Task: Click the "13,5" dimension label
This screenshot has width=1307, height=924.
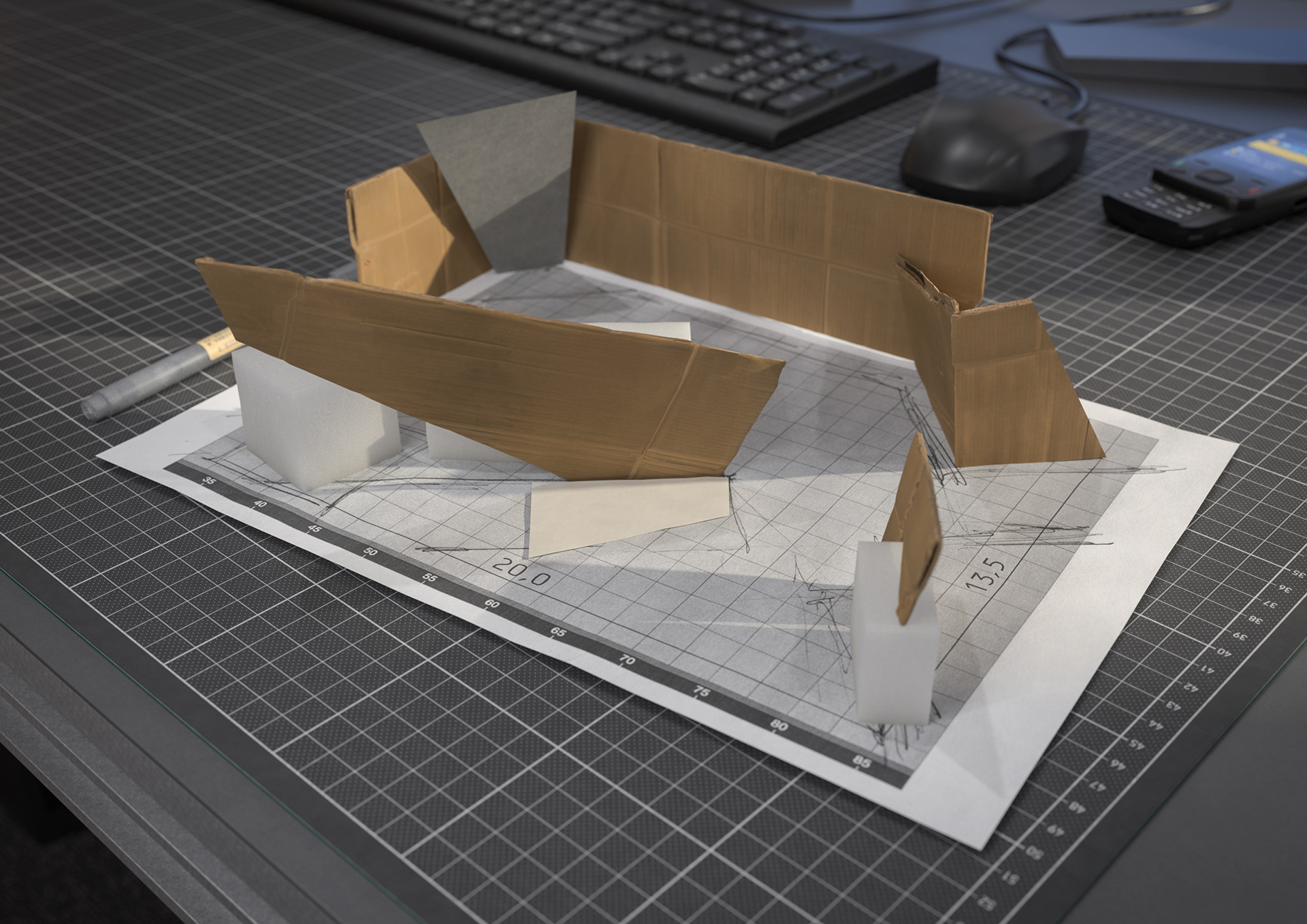Action: tap(987, 575)
